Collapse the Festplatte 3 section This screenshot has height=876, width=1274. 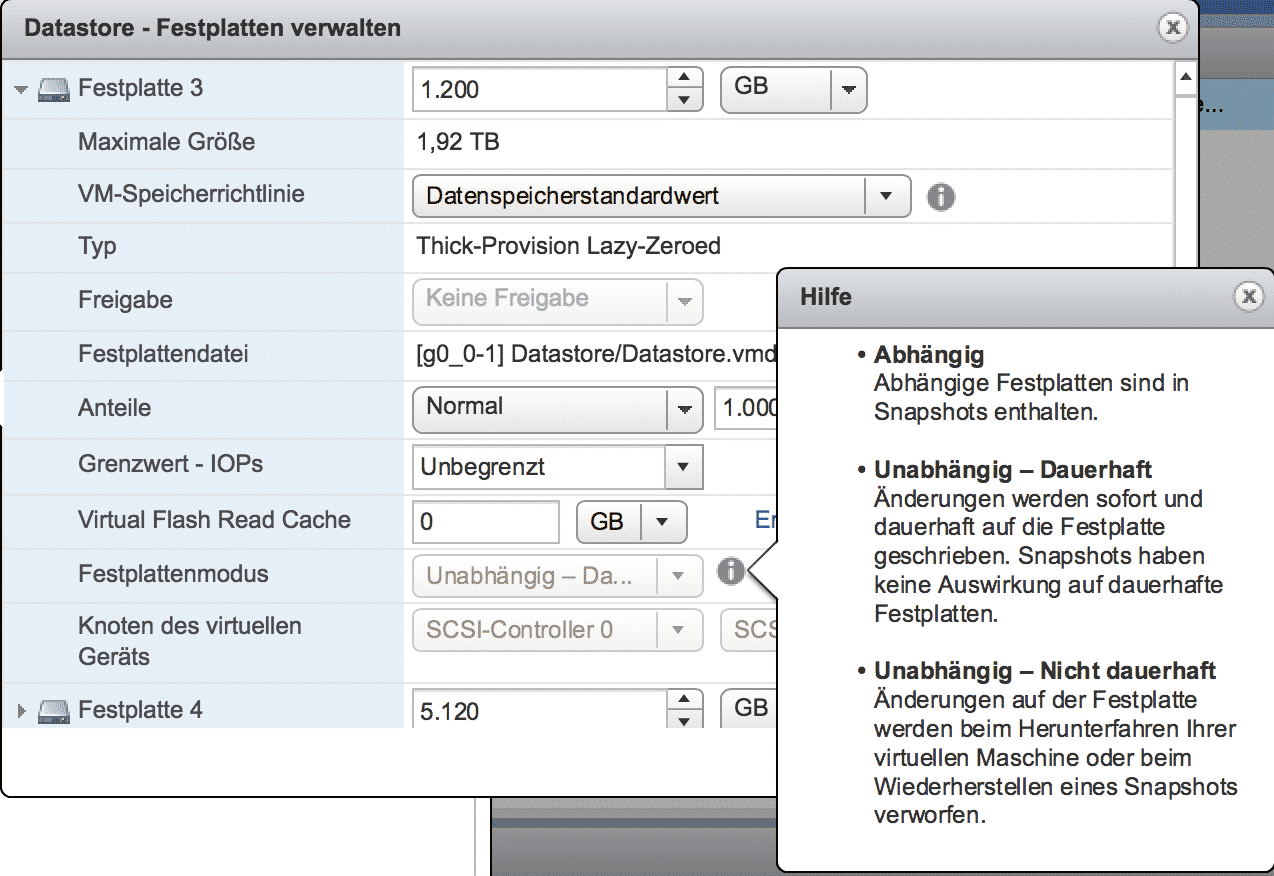(22, 90)
